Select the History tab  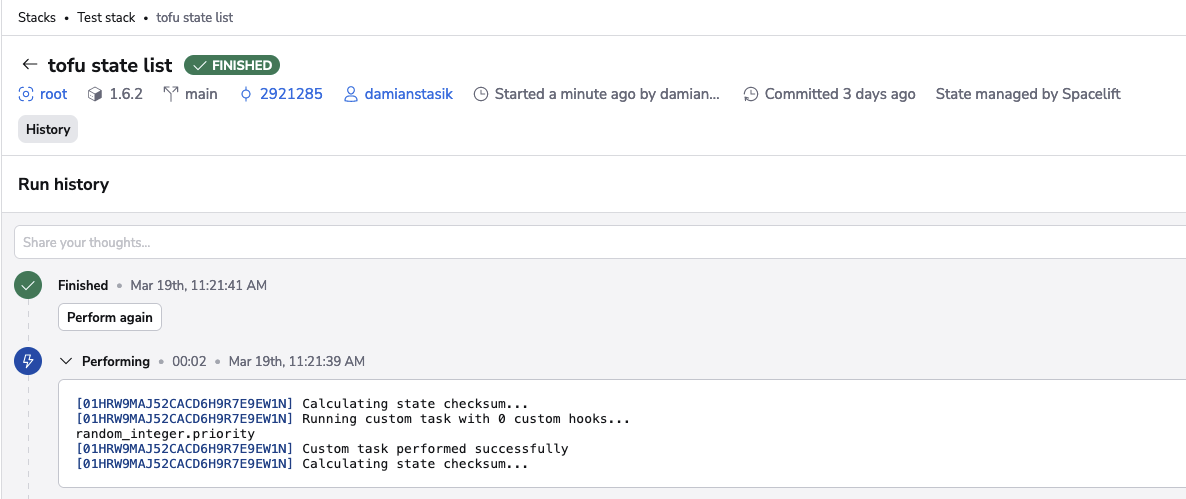pyautogui.click(x=48, y=129)
